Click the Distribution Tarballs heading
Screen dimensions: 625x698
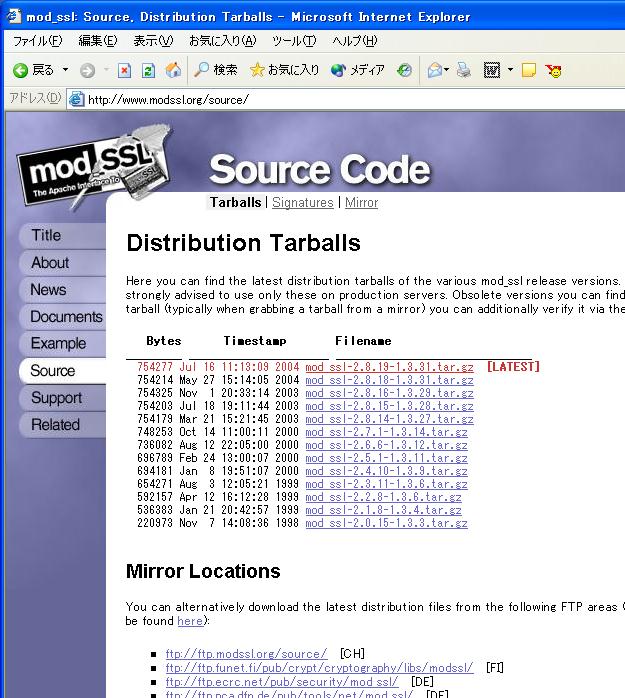(244, 243)
